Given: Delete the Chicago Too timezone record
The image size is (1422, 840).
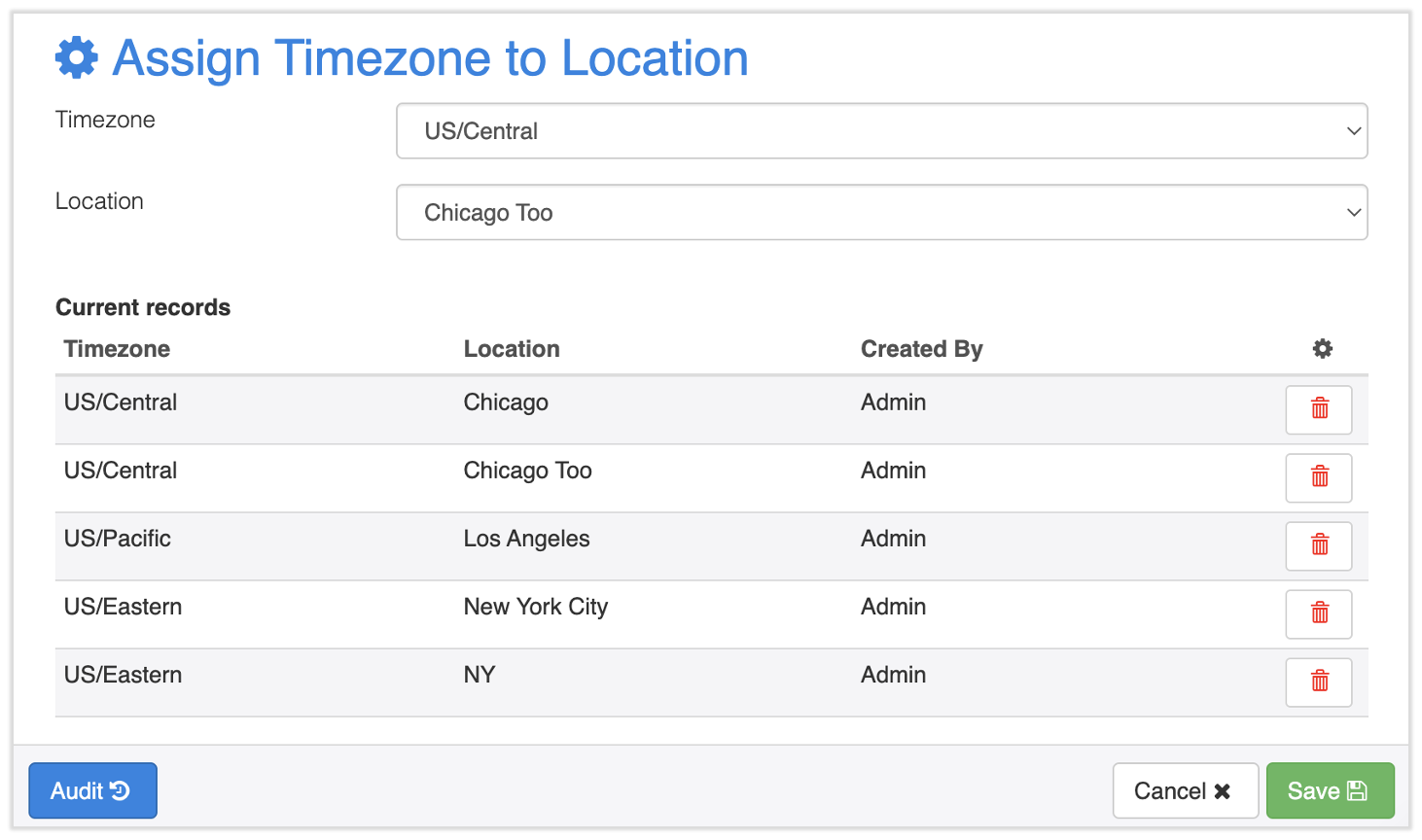Looking at the screenshot, I should tap(1318, 477).
